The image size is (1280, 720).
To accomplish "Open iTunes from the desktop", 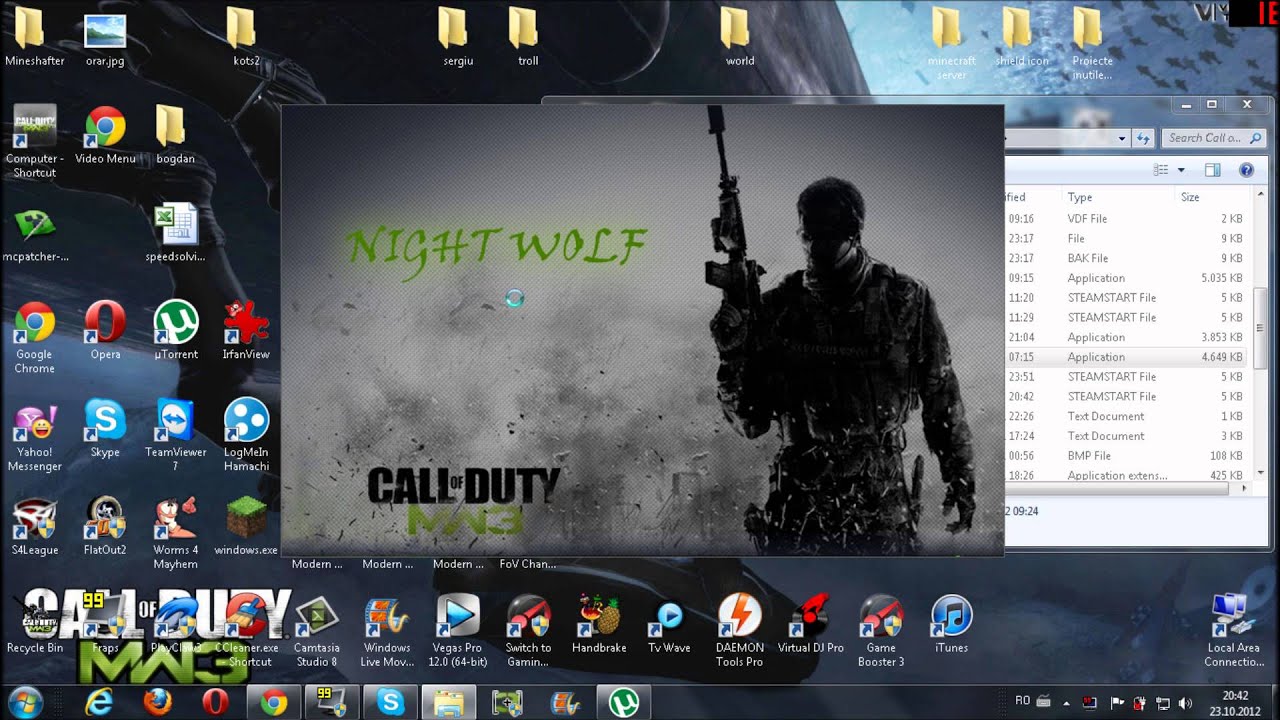I will (951, 624).
